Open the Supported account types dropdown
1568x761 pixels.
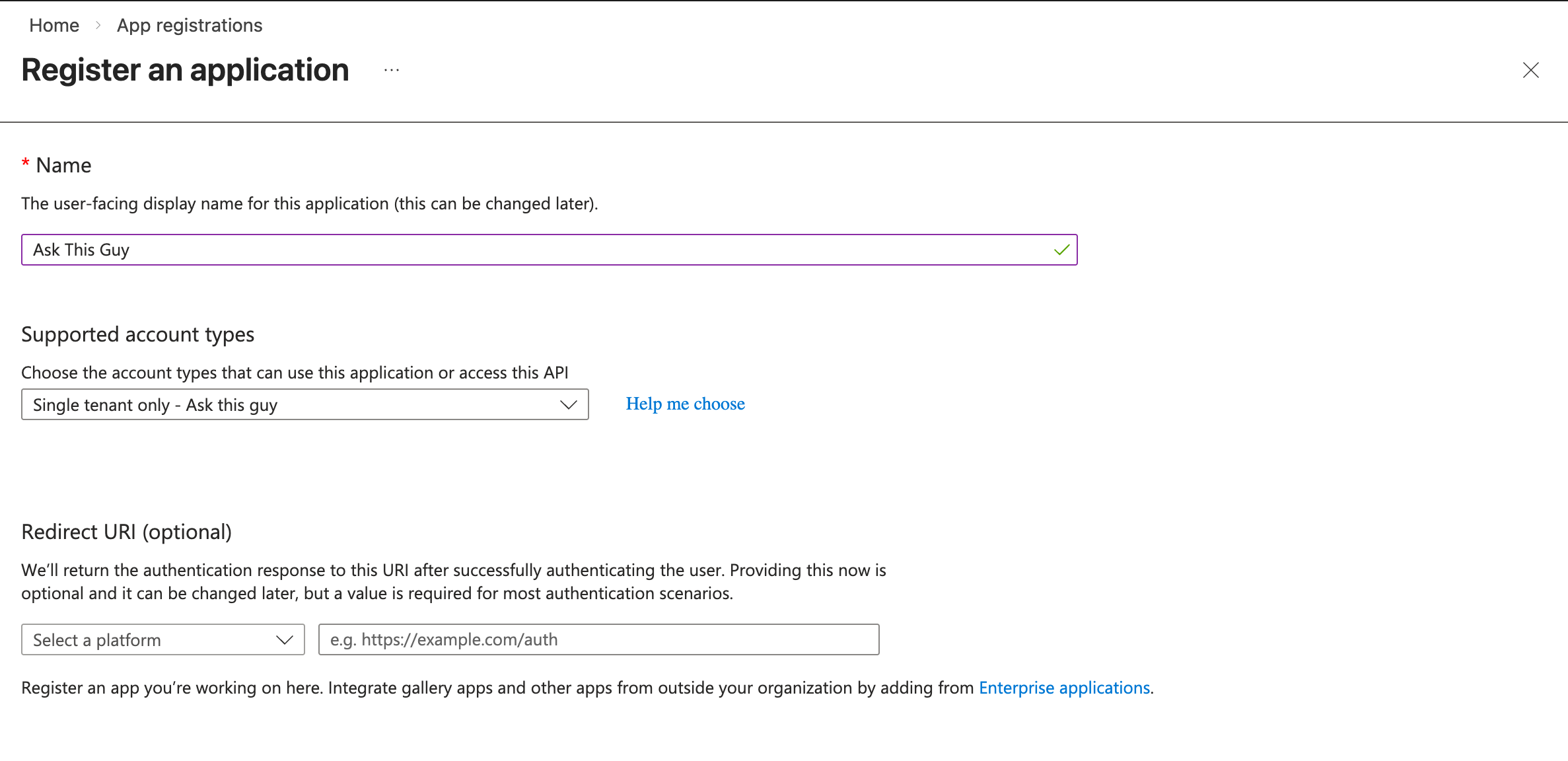(304, 404)
